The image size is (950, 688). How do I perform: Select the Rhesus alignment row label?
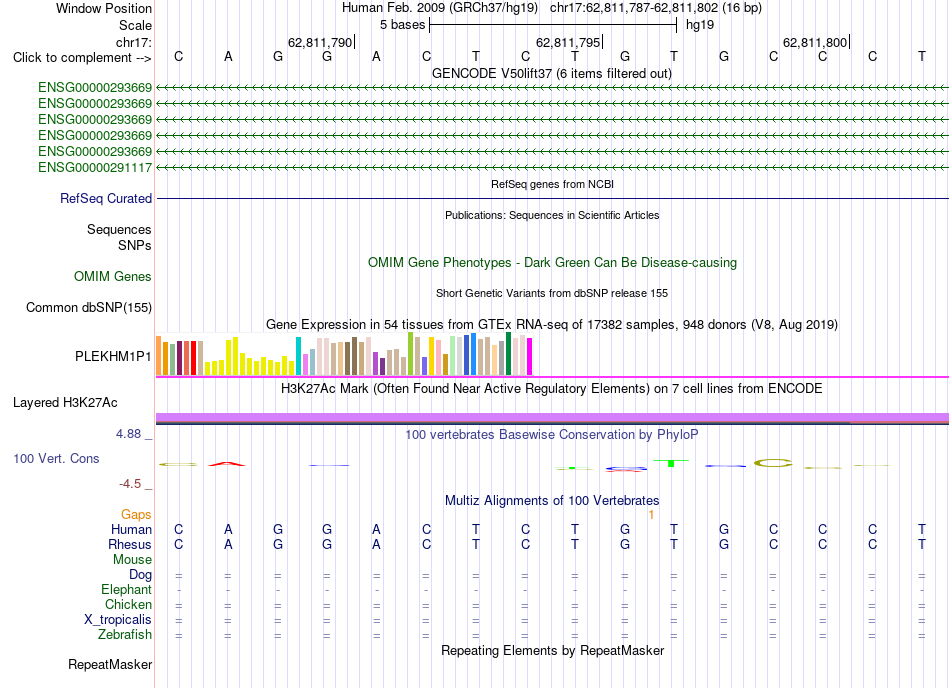point(130,544)
